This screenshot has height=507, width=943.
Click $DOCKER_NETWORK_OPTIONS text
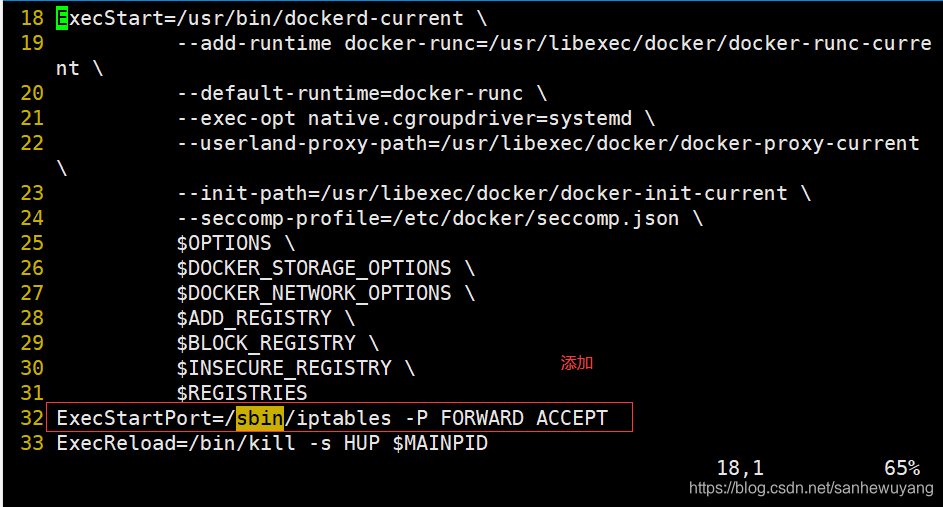coord(314,293)
